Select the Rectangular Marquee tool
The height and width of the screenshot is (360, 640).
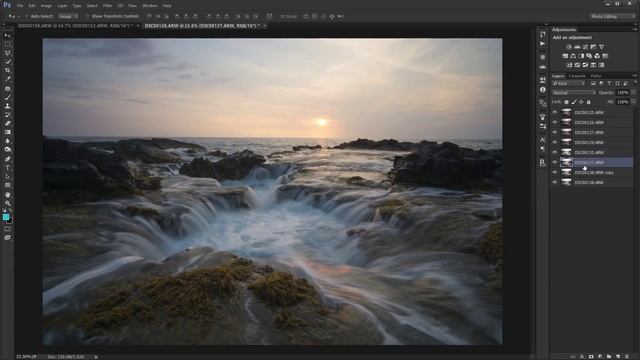tap(7, 44)
